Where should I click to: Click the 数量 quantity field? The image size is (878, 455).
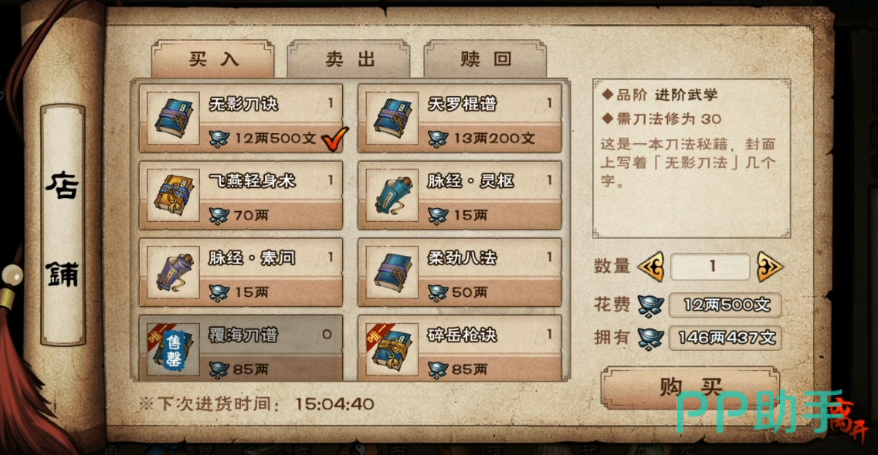point(710,266)
